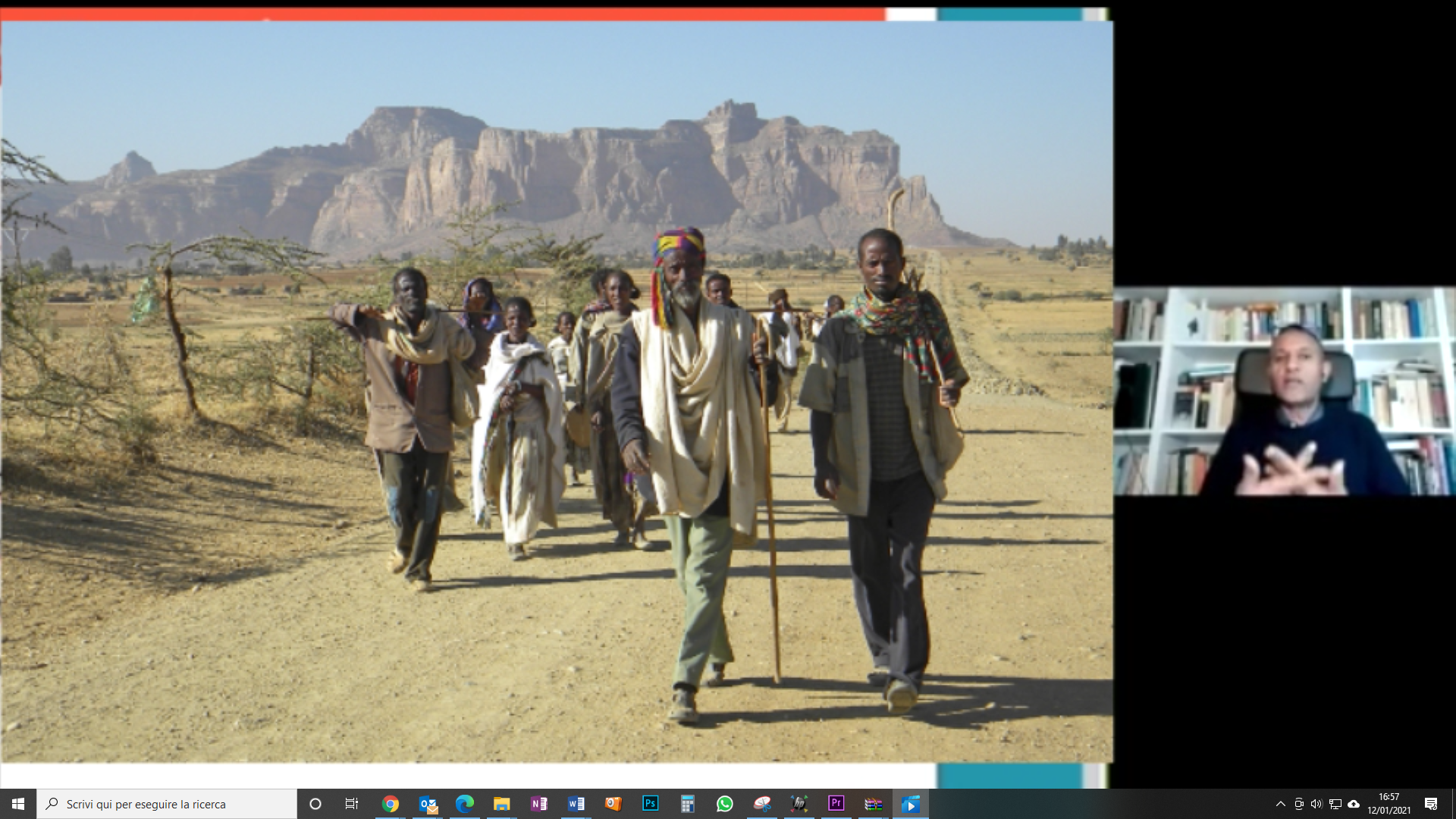
Task: Switch to Microsoft Word
Action: point(576,804)
